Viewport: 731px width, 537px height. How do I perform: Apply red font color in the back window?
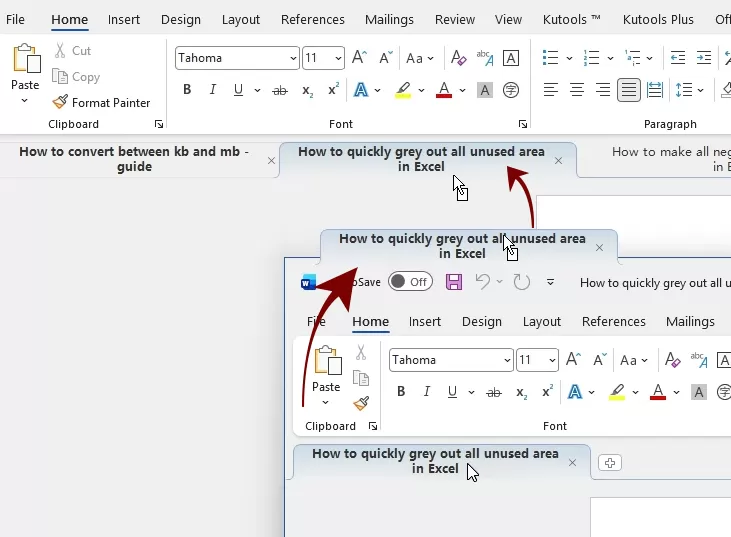pos(444,90)
